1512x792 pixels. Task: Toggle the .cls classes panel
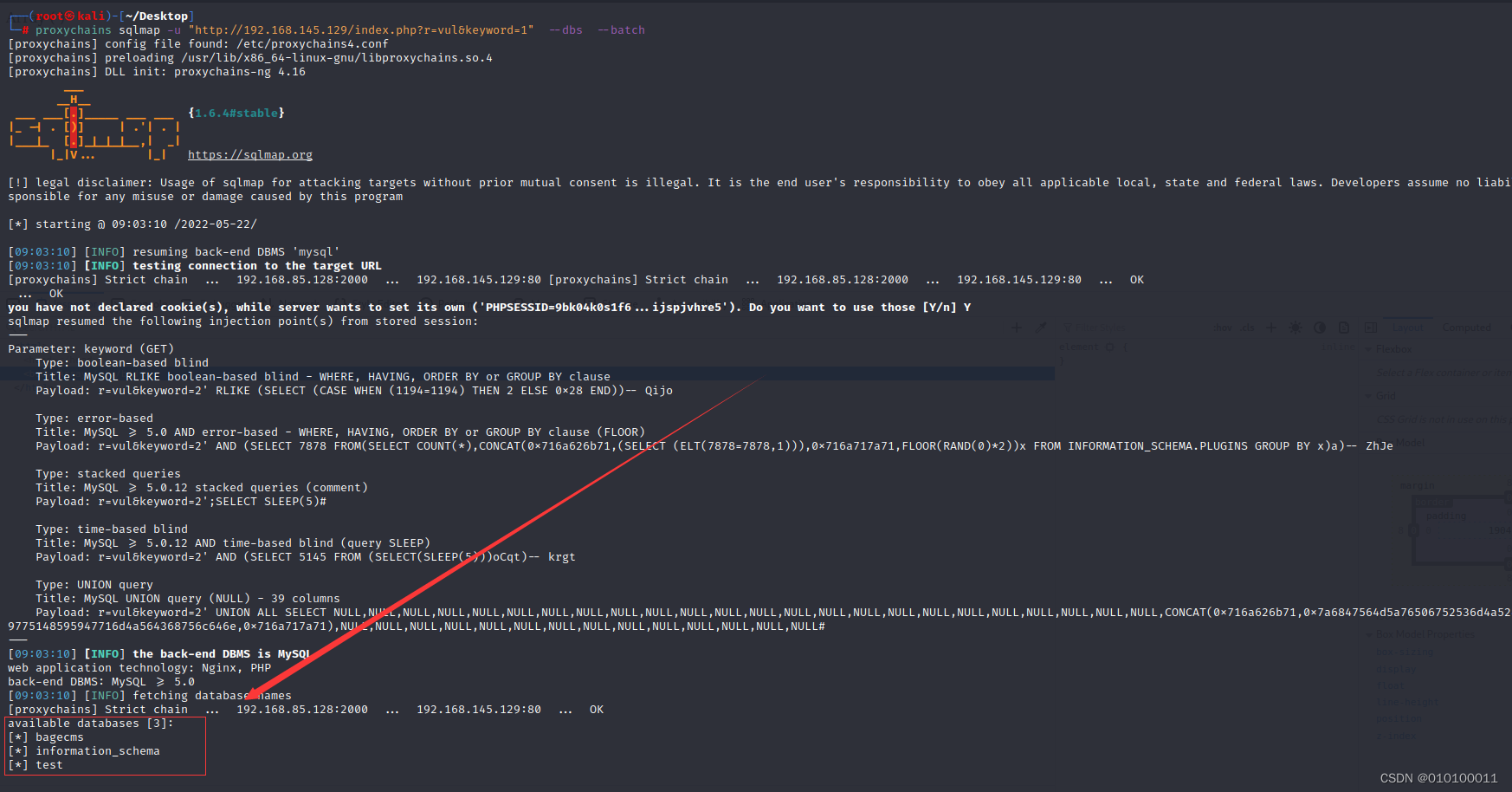pos(1247,328)
